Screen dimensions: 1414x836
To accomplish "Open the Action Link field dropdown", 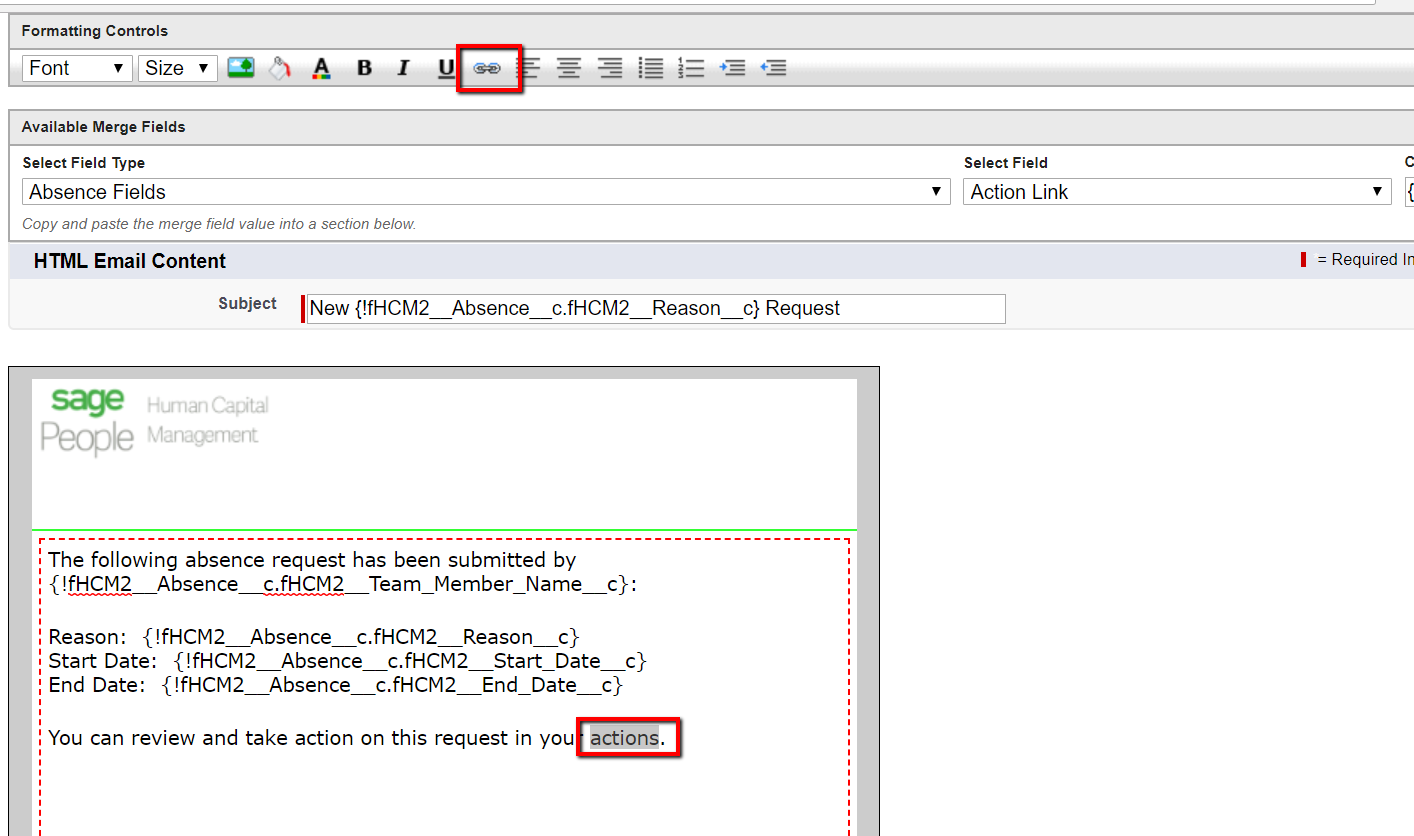I will click(x=1176, y=192).
